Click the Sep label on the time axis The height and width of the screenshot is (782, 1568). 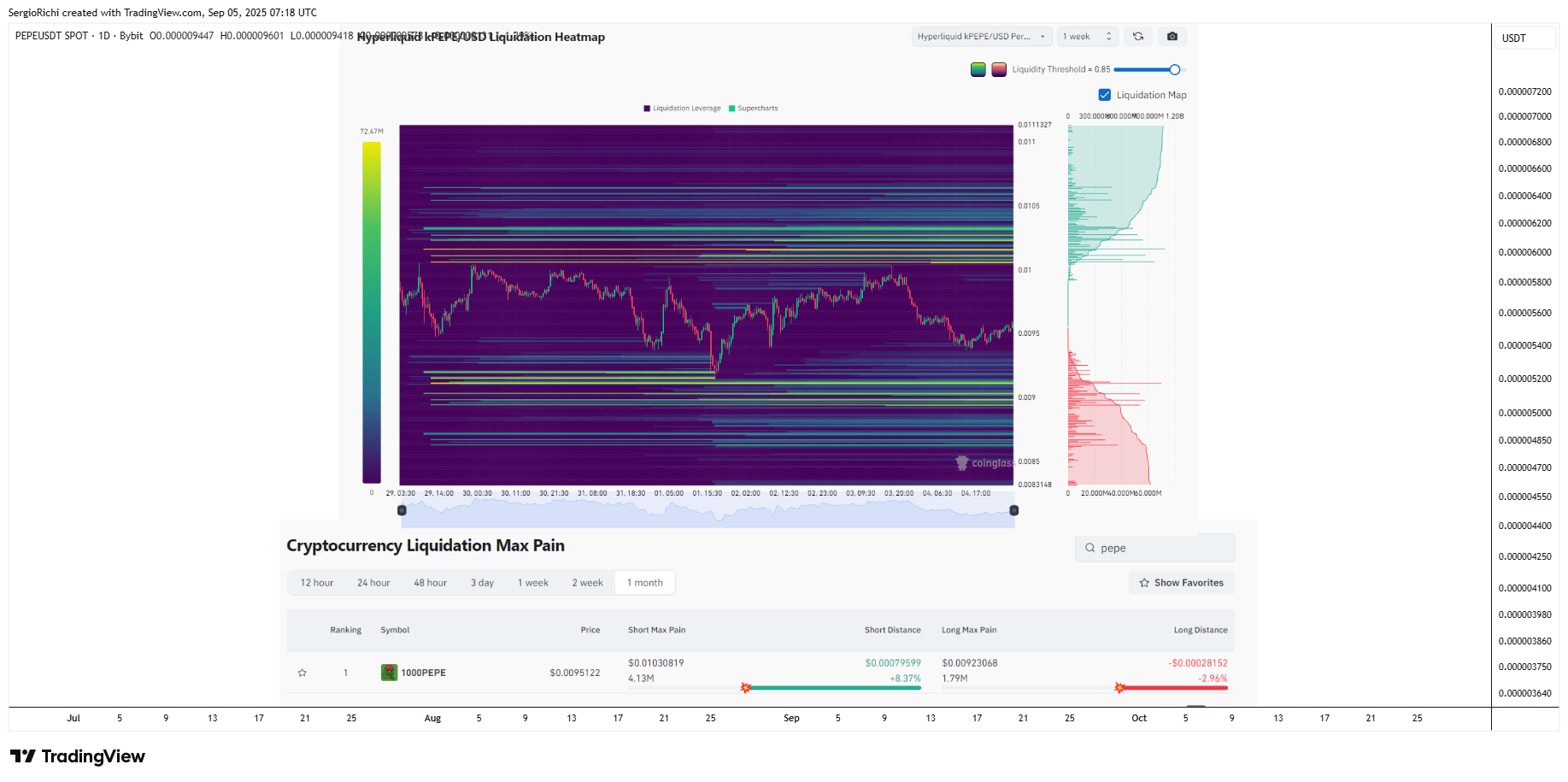792,719
